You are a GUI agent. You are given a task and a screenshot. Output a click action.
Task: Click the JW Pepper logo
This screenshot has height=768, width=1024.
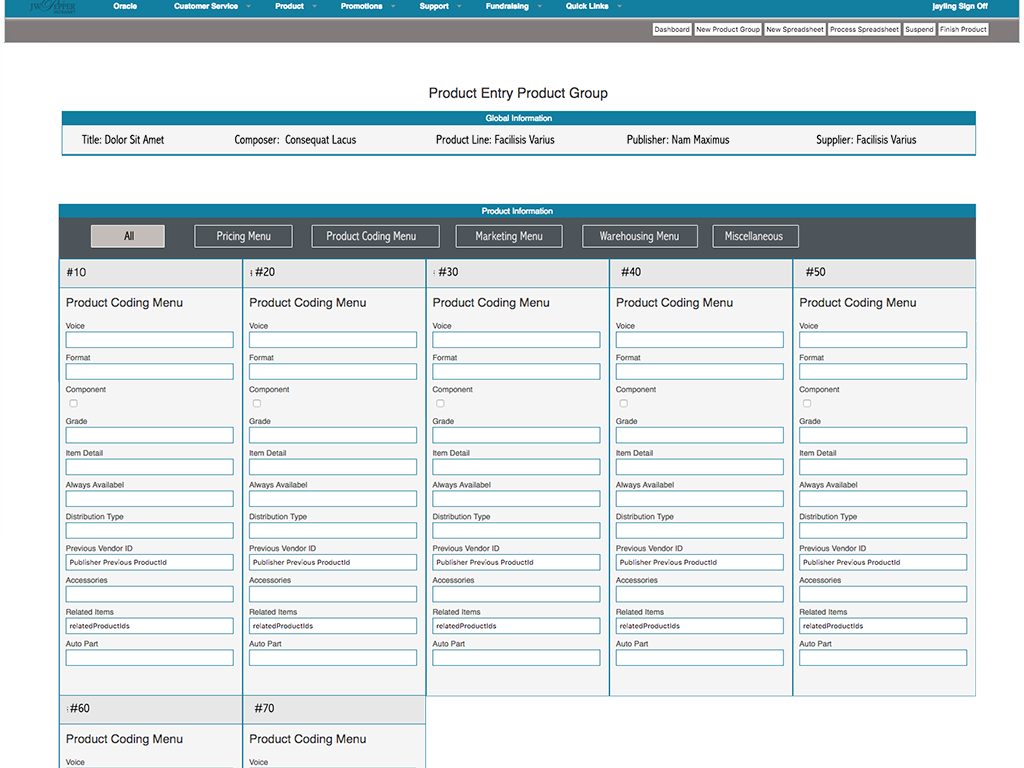[x=52, y=7]
